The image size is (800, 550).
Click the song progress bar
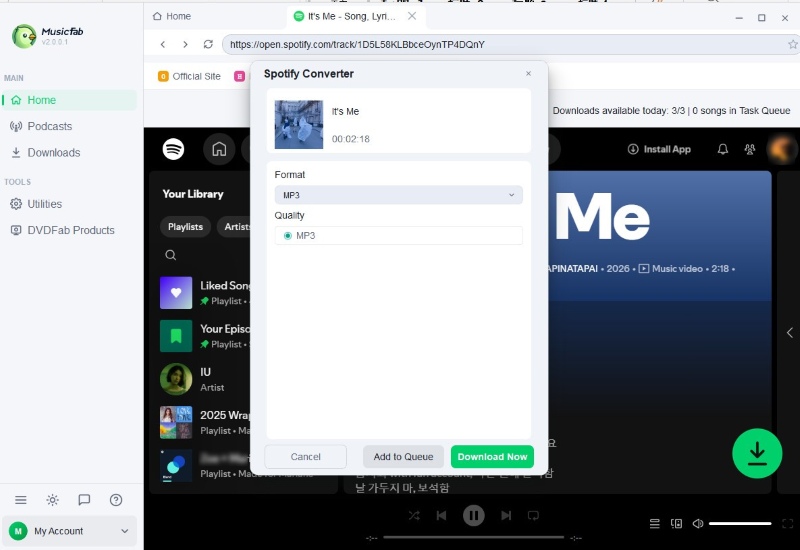tap(473, 537)
